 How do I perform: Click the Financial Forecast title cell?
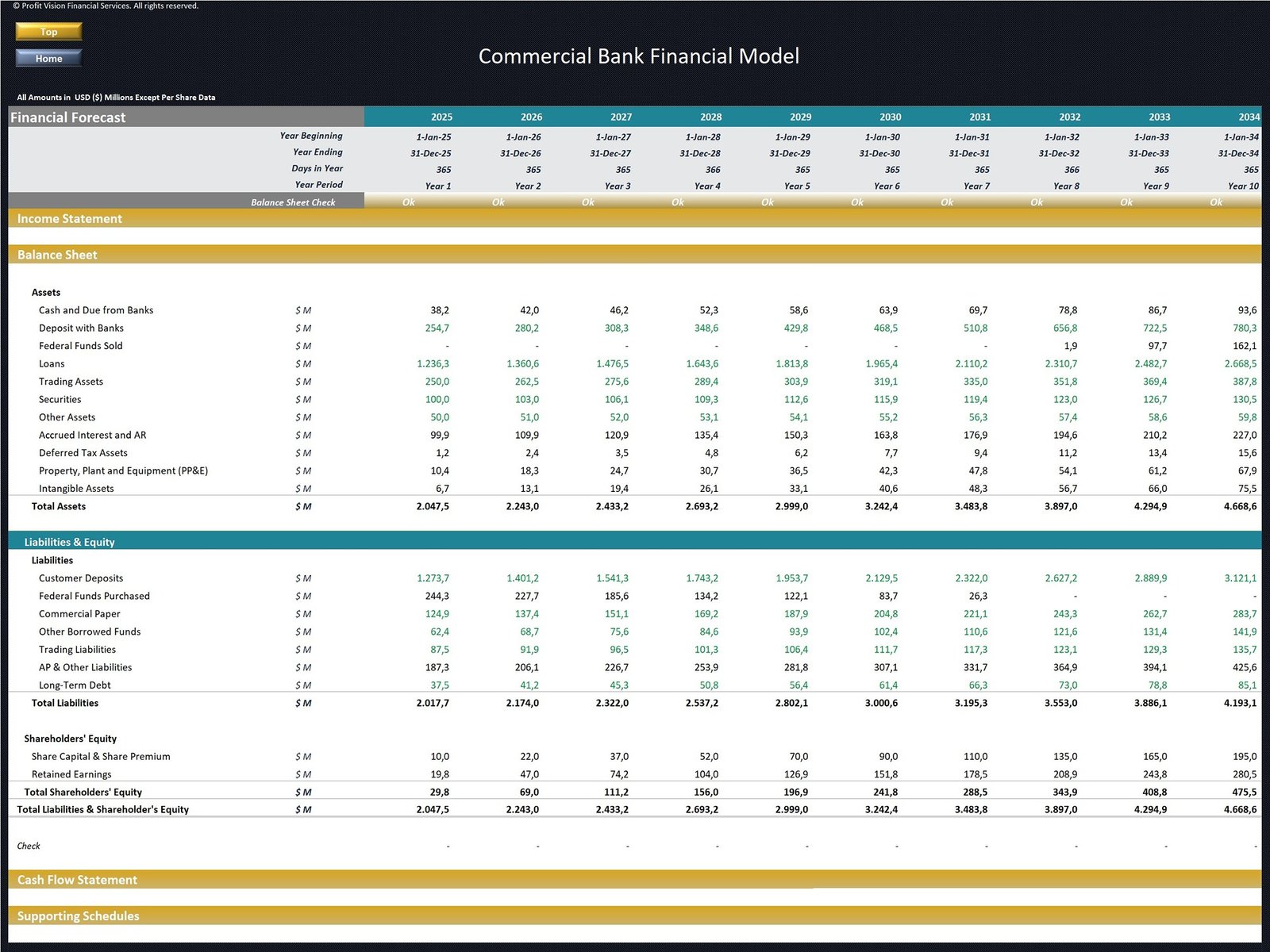click(68, 117)
